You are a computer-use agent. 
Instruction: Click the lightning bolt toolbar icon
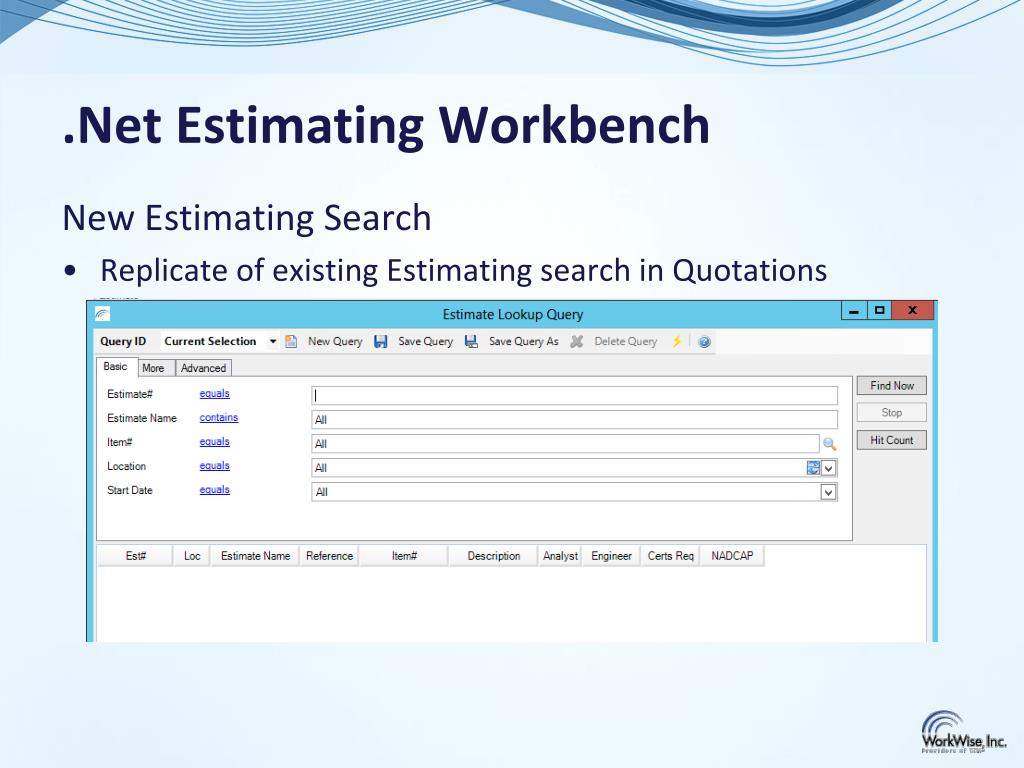point(677,341)
